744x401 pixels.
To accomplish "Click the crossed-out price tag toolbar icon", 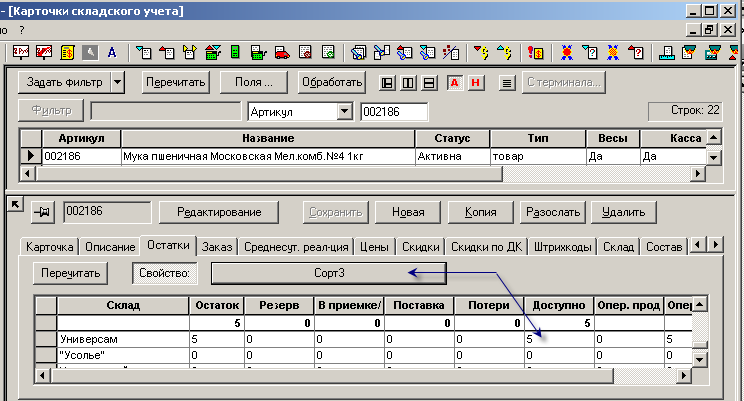I will tap(44, 52).
